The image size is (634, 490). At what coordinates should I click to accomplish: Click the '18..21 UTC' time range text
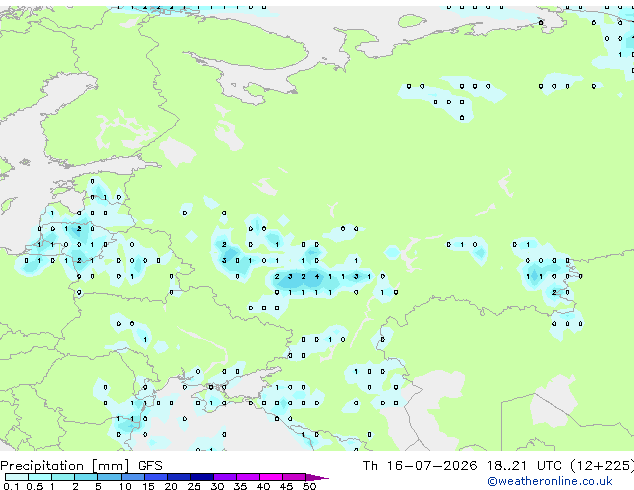tap(524, 466)
